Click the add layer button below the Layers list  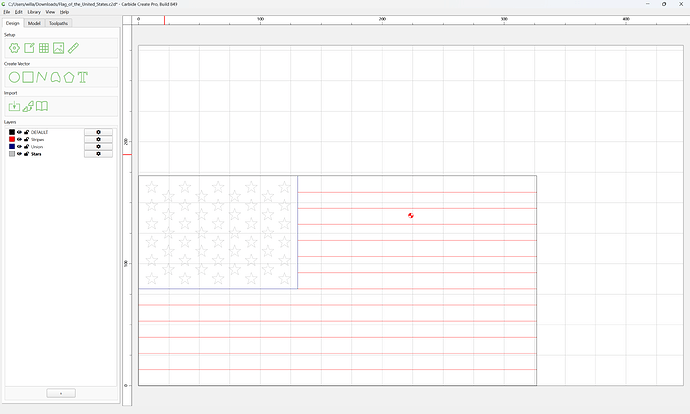coord(61,393)
